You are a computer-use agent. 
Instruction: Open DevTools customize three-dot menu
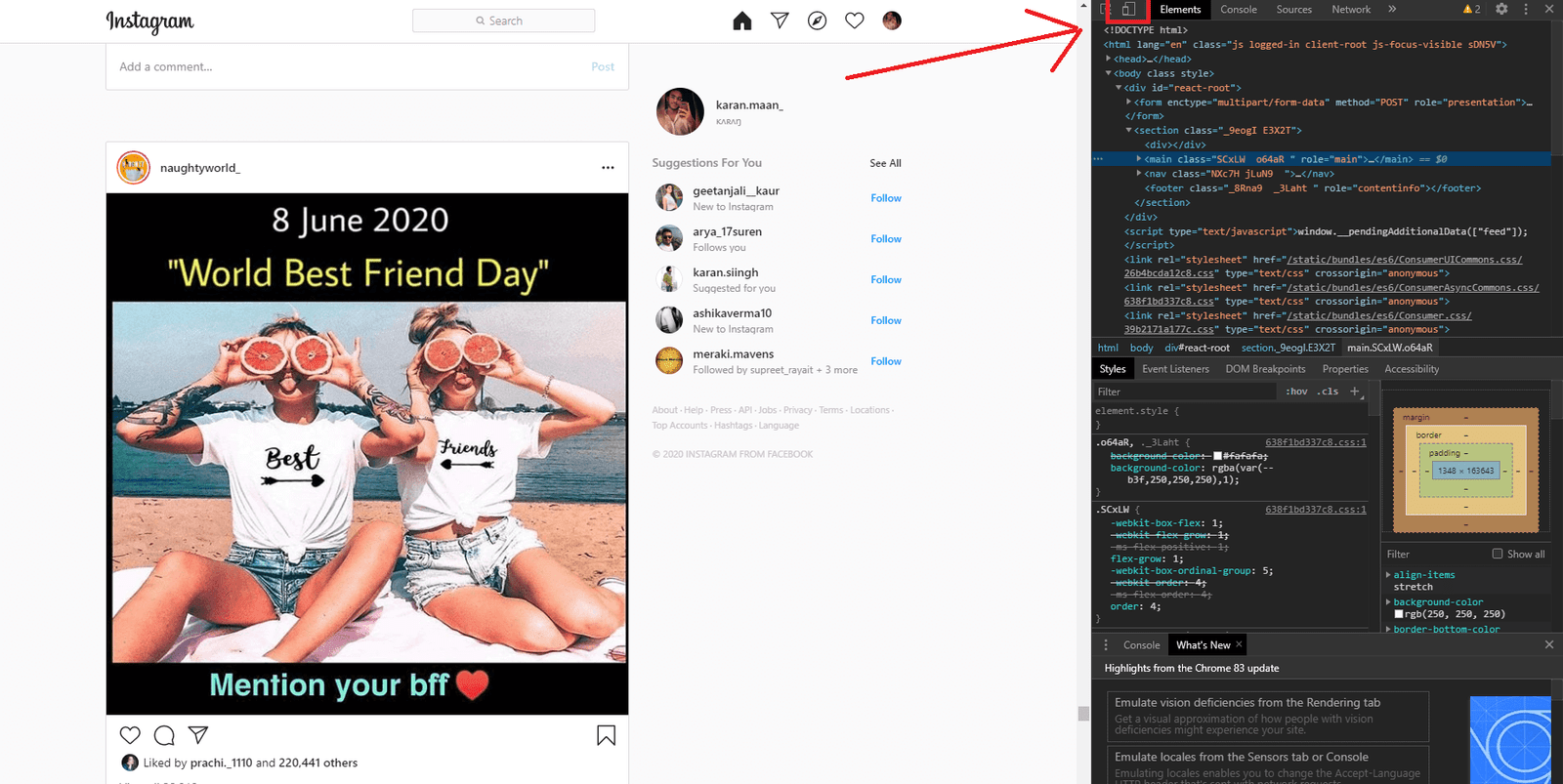[x=1526, y=9]
